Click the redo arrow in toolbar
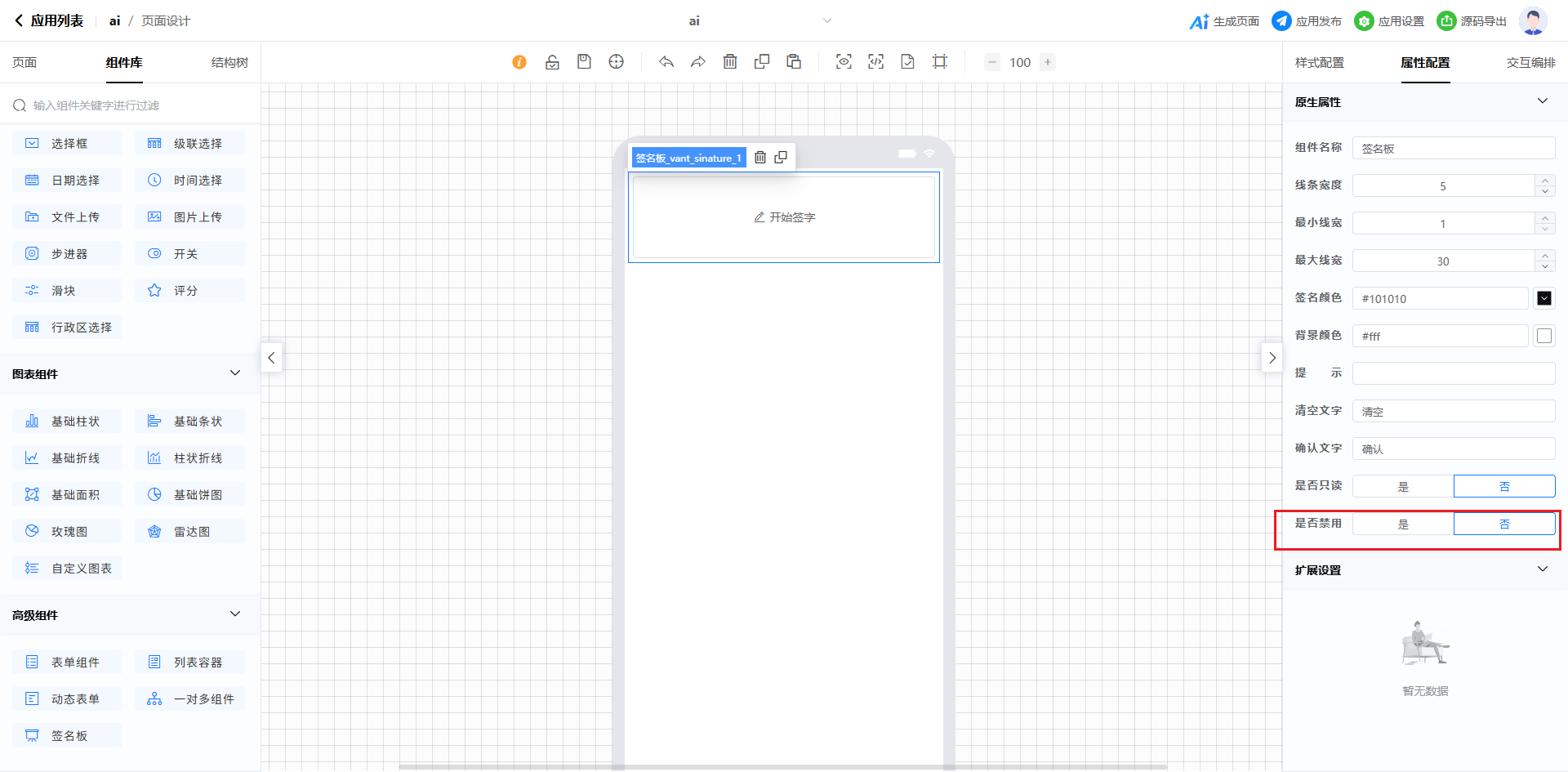This screenshot has width=1568, height=772. coord(698,62)
